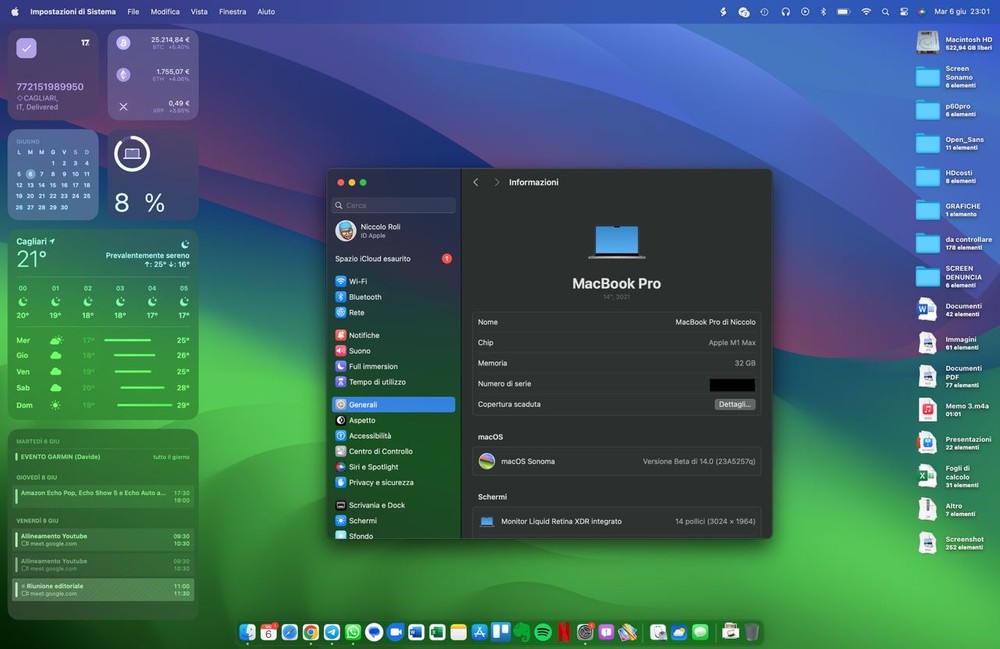Click the battery icon in menu bar
1000x649 pixels.
pos(844,11)
